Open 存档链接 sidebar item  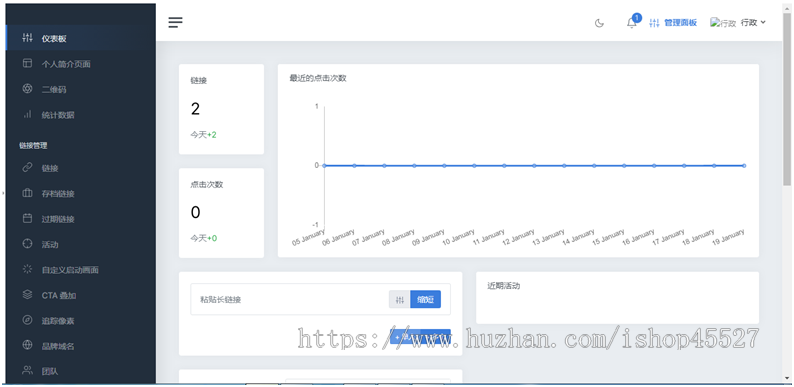[81, 194]
